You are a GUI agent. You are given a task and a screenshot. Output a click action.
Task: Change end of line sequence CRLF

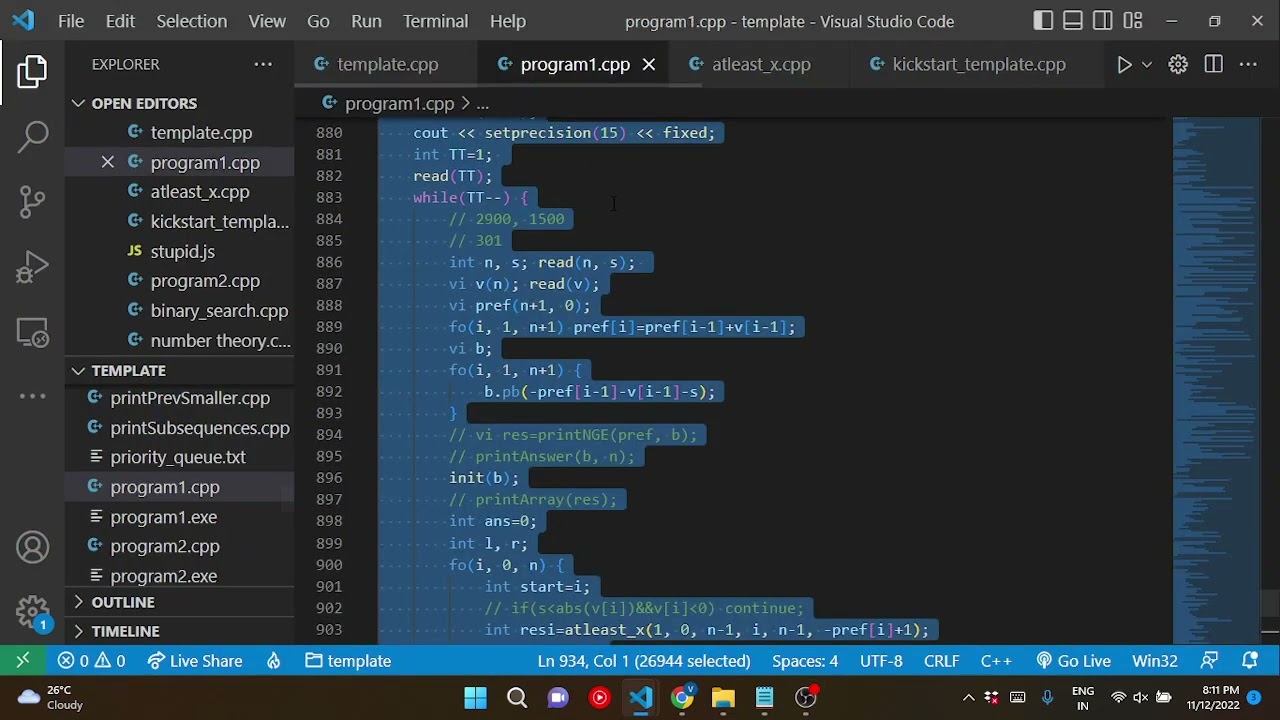coord(941,661)
